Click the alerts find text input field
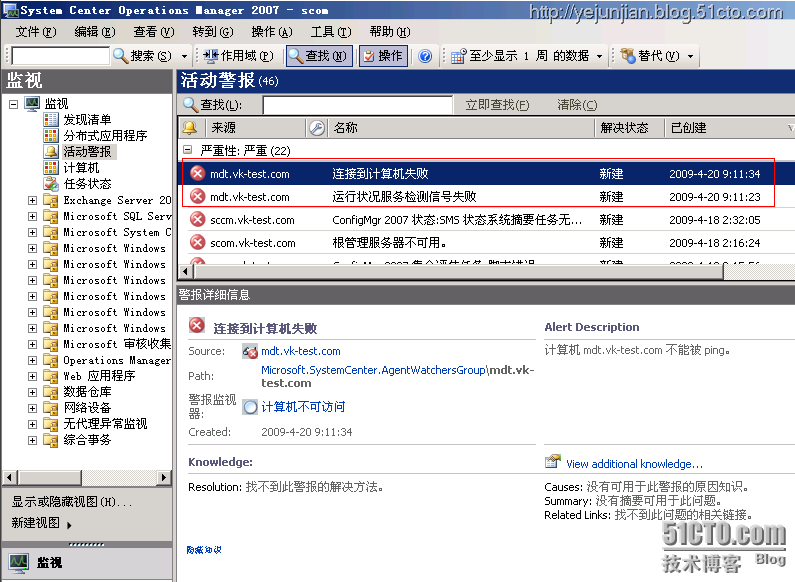 357,105
